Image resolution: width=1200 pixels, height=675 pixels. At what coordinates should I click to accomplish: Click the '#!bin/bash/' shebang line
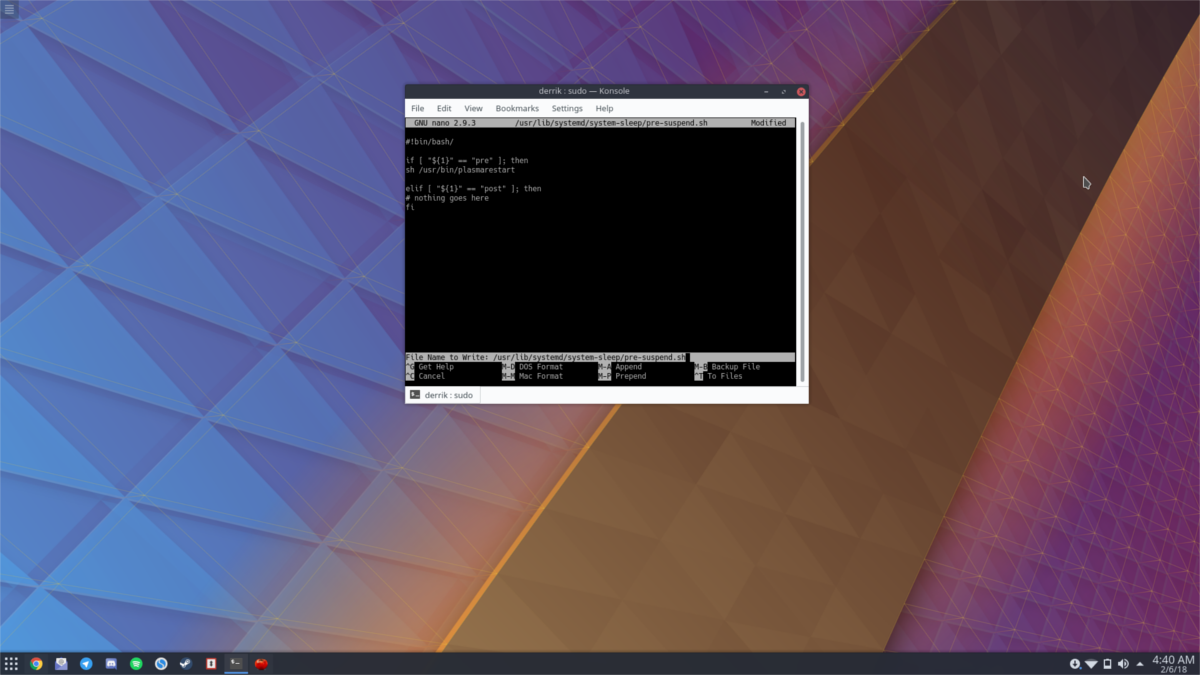pyautogui.click(x=430, y=142)
